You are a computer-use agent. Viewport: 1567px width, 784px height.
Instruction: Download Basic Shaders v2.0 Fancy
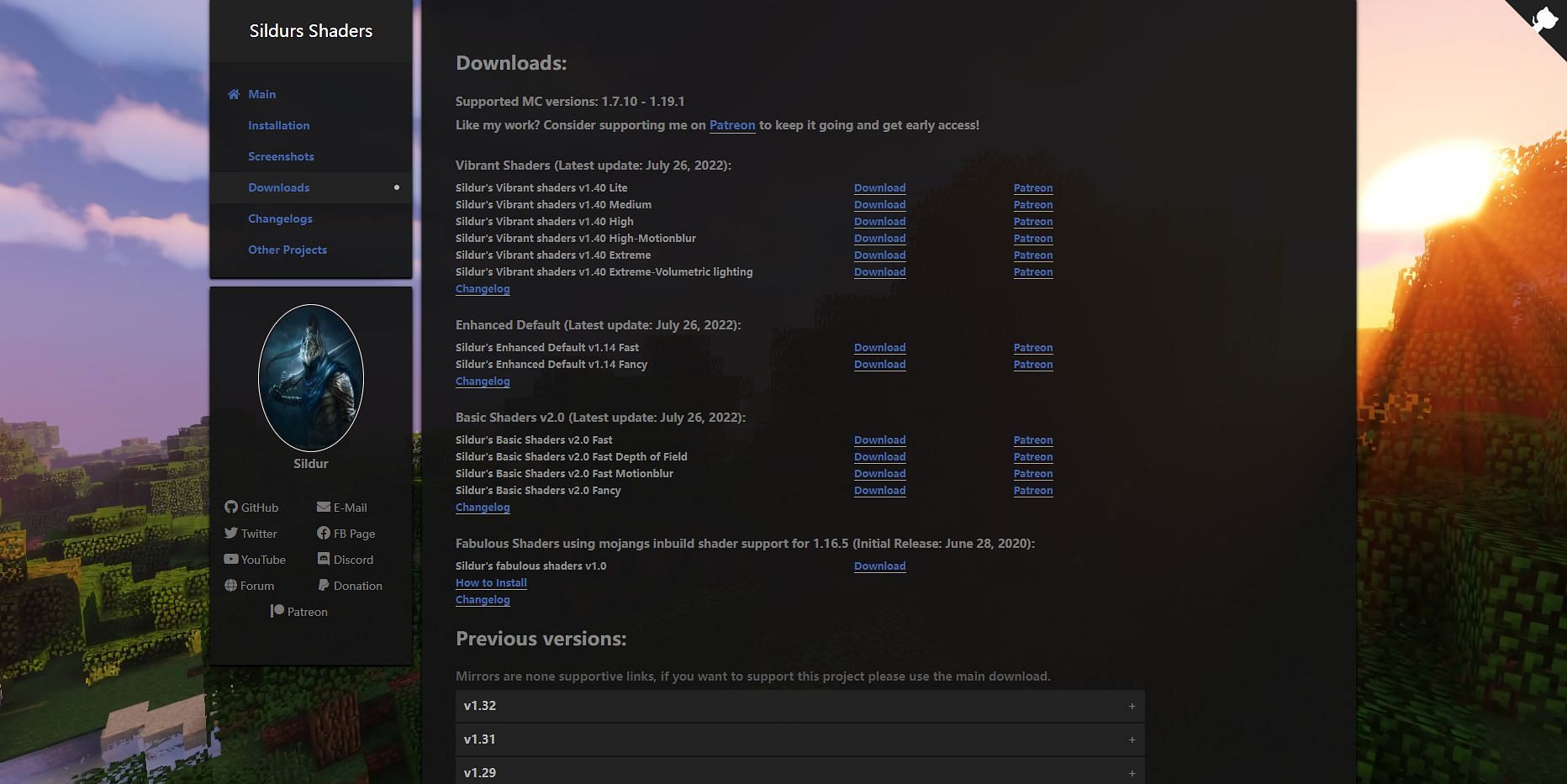click(879, 491)
